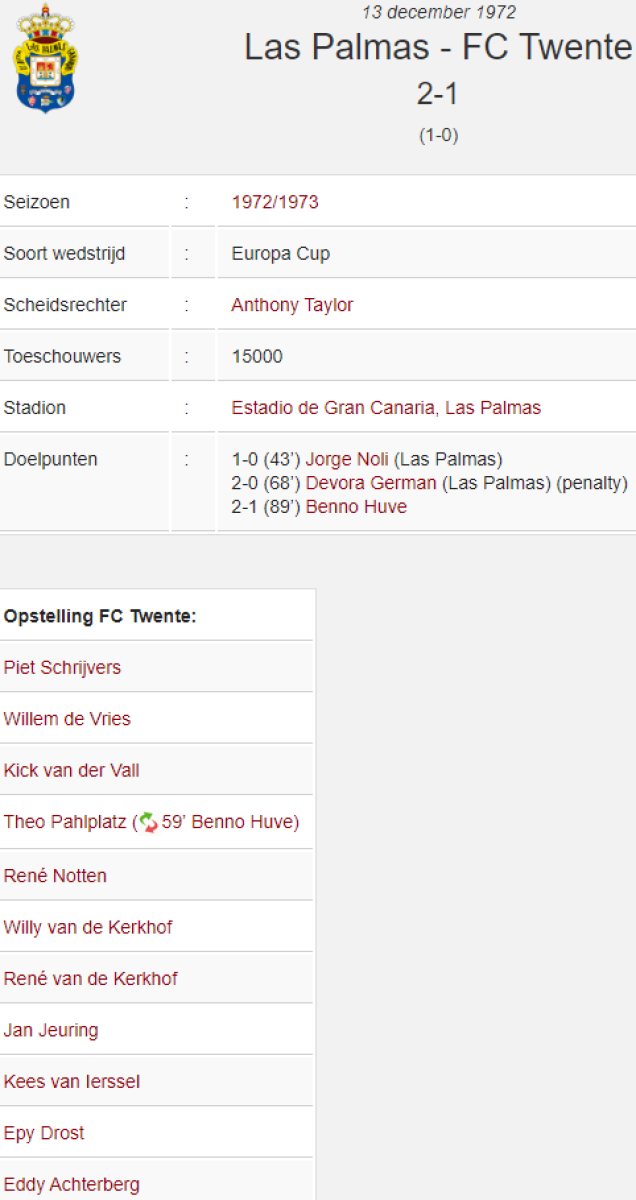Viewport: 636px width, 1200px height.
Task: Click the Las Palmas club crest logo
Action: tap(45, 58)
